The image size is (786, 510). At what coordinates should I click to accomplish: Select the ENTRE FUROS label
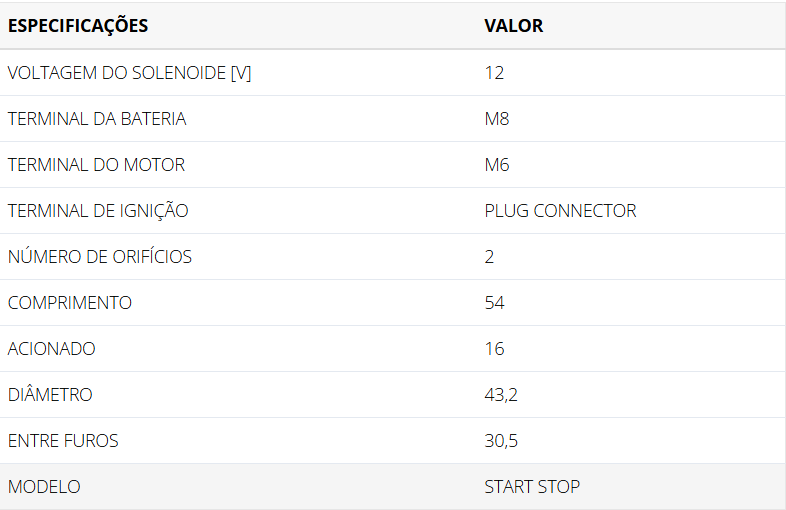pyautogui.click(x=63, y=441)
